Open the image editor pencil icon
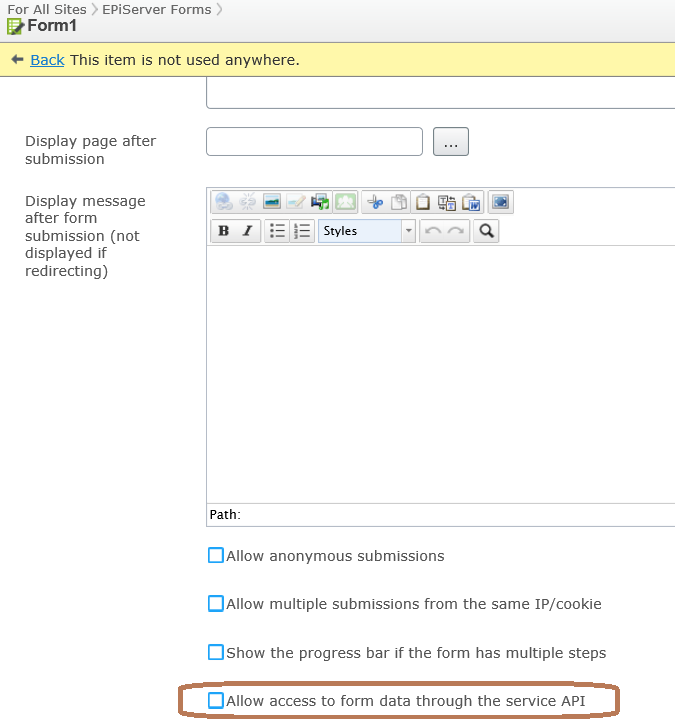The height and width of the screenshot is (720, 675). click(296, 202)
